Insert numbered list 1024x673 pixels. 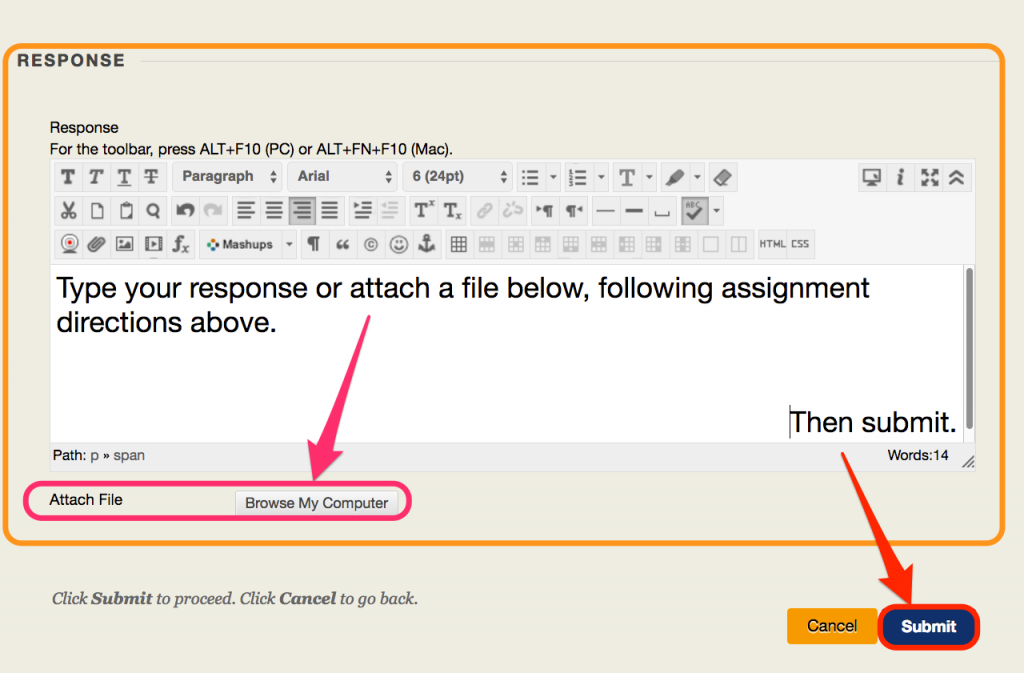tap(579, 177)
